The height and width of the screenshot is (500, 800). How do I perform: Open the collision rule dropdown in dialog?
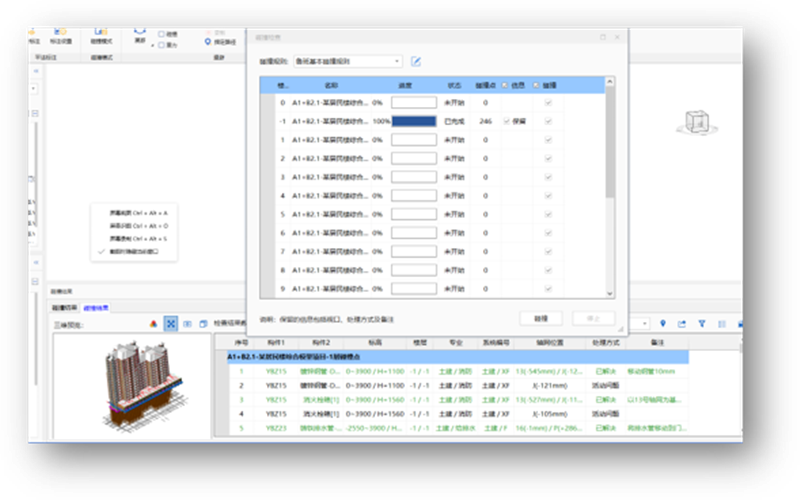coord(348,61)
